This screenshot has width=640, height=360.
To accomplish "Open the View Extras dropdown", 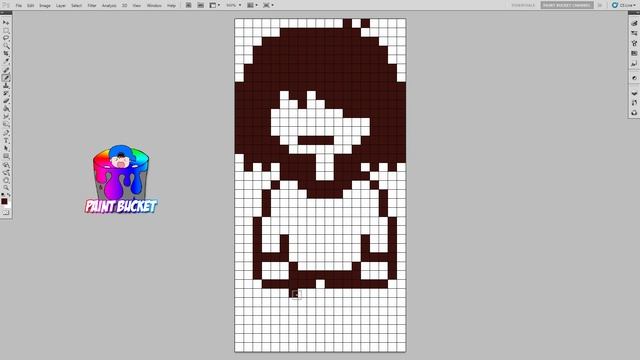I will click(x=215, y=5).
